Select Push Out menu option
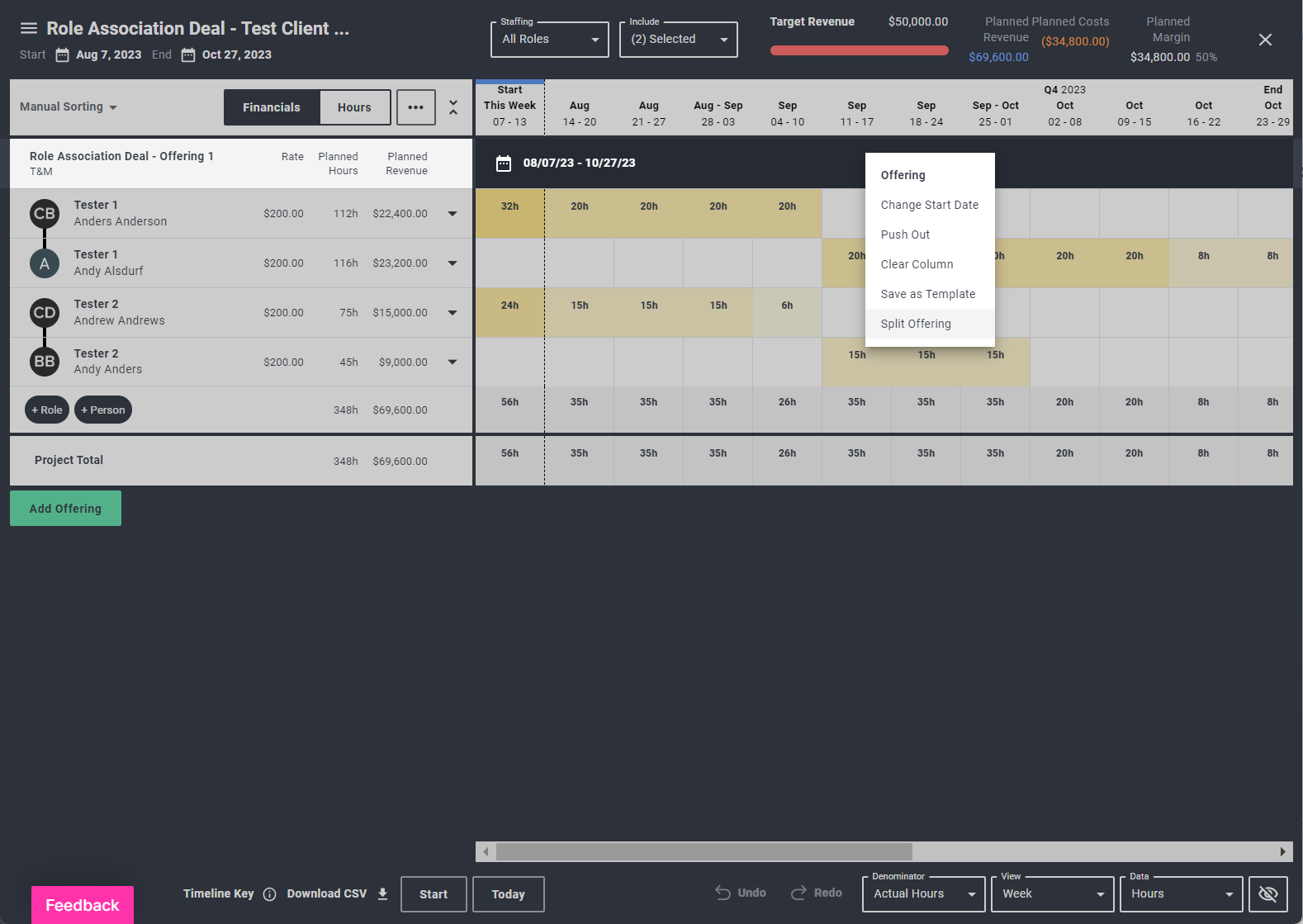 pos(930,235)
